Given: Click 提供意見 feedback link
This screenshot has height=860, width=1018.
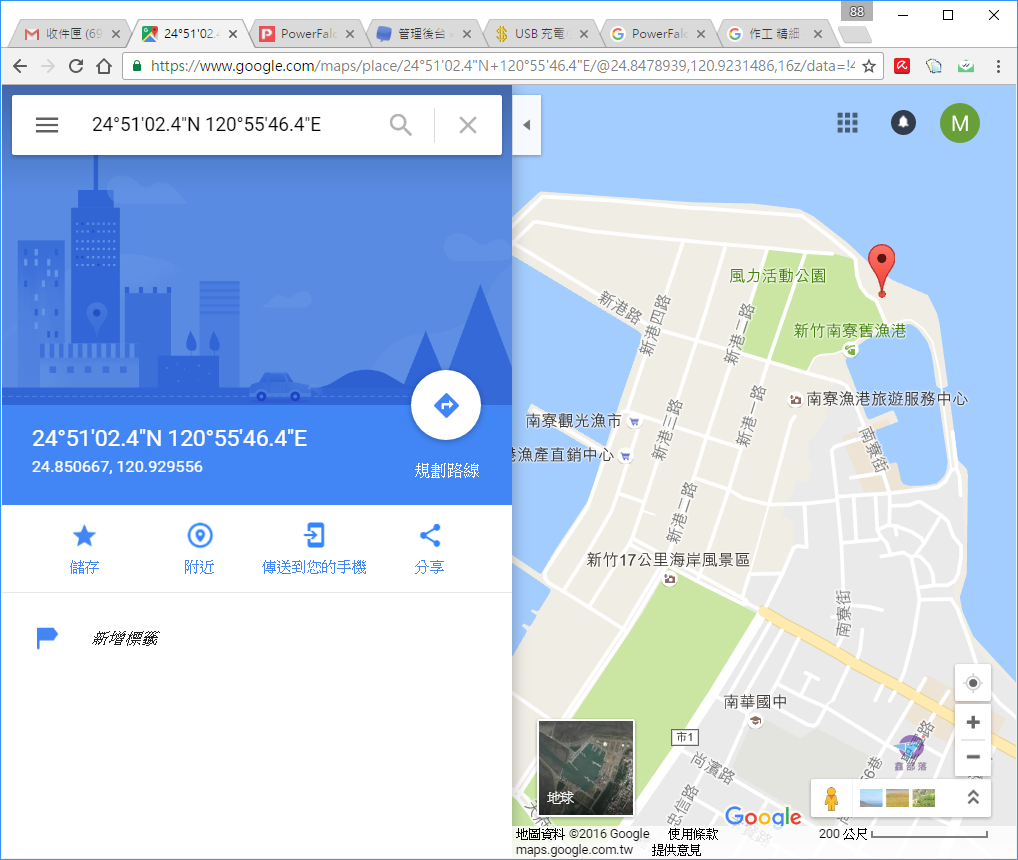Looking at the screenshot, I should [676, 850].
